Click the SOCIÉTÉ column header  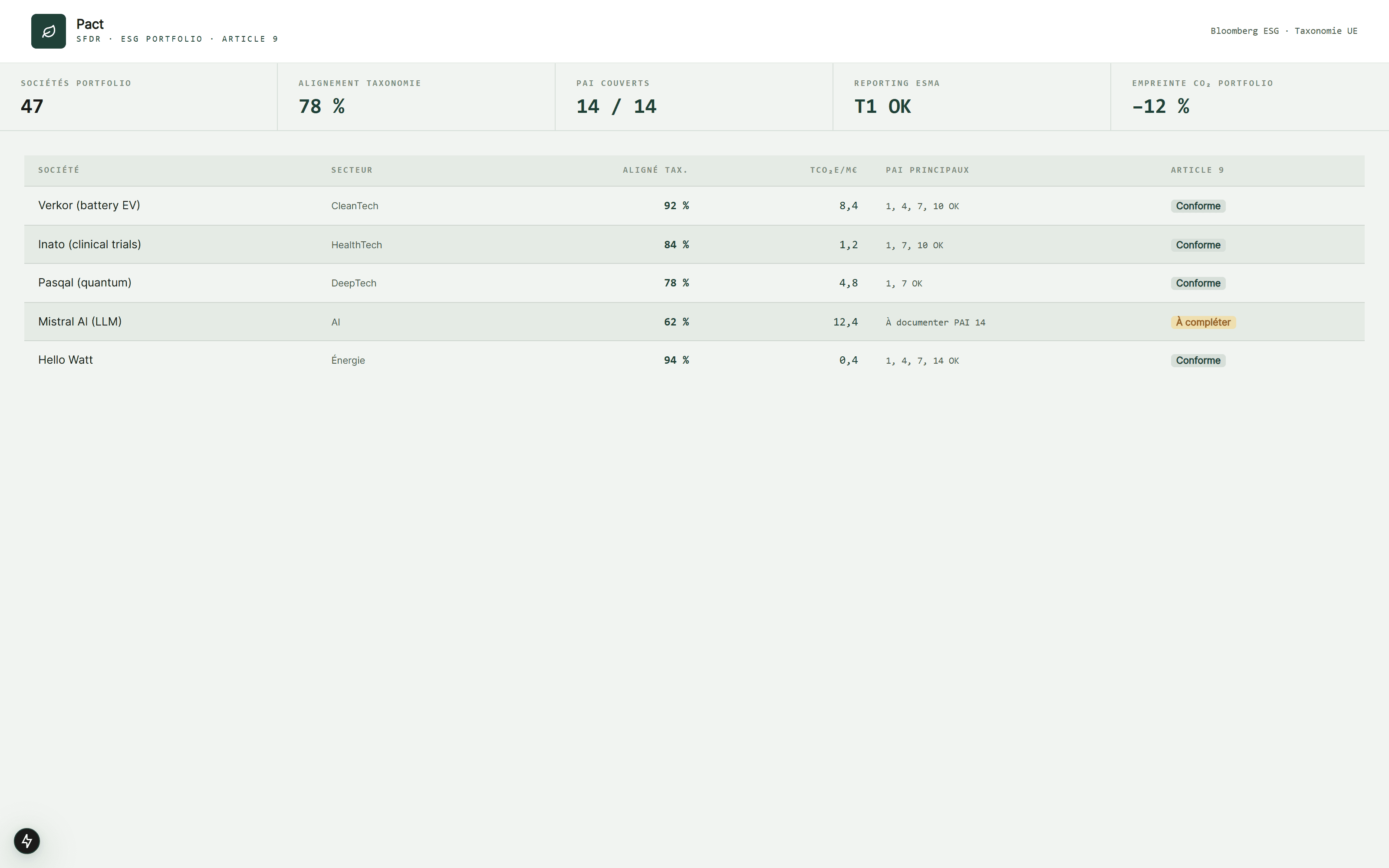coord(59,170)
